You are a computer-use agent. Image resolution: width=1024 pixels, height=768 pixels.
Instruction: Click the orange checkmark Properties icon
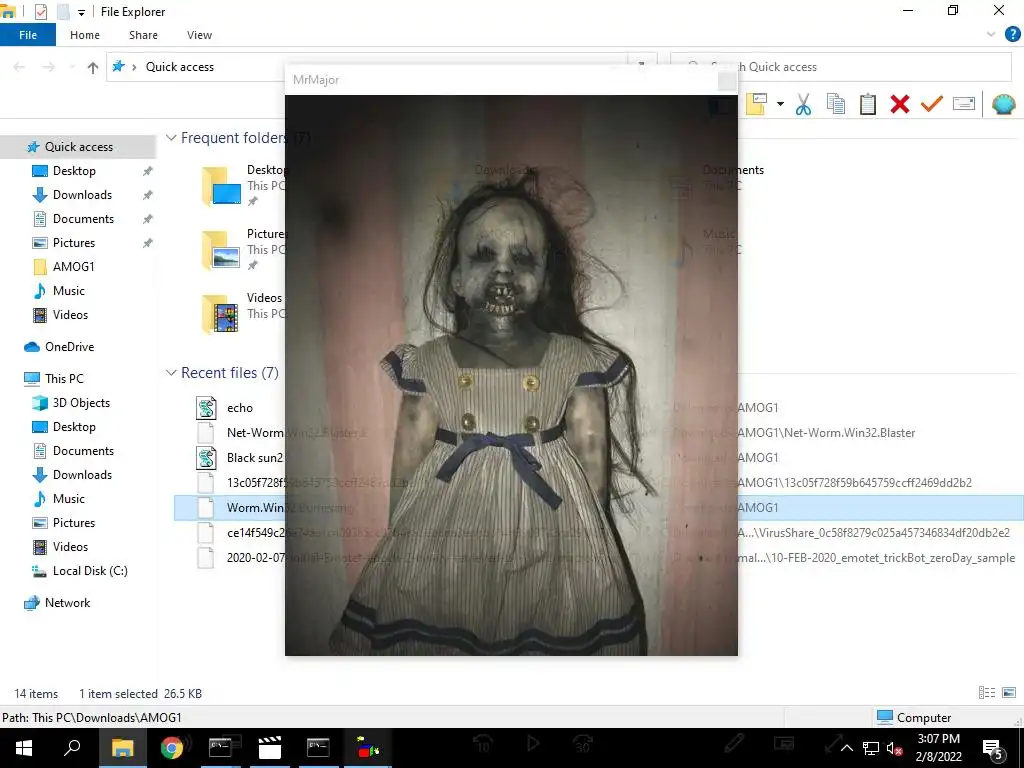[x=931, y=104]
